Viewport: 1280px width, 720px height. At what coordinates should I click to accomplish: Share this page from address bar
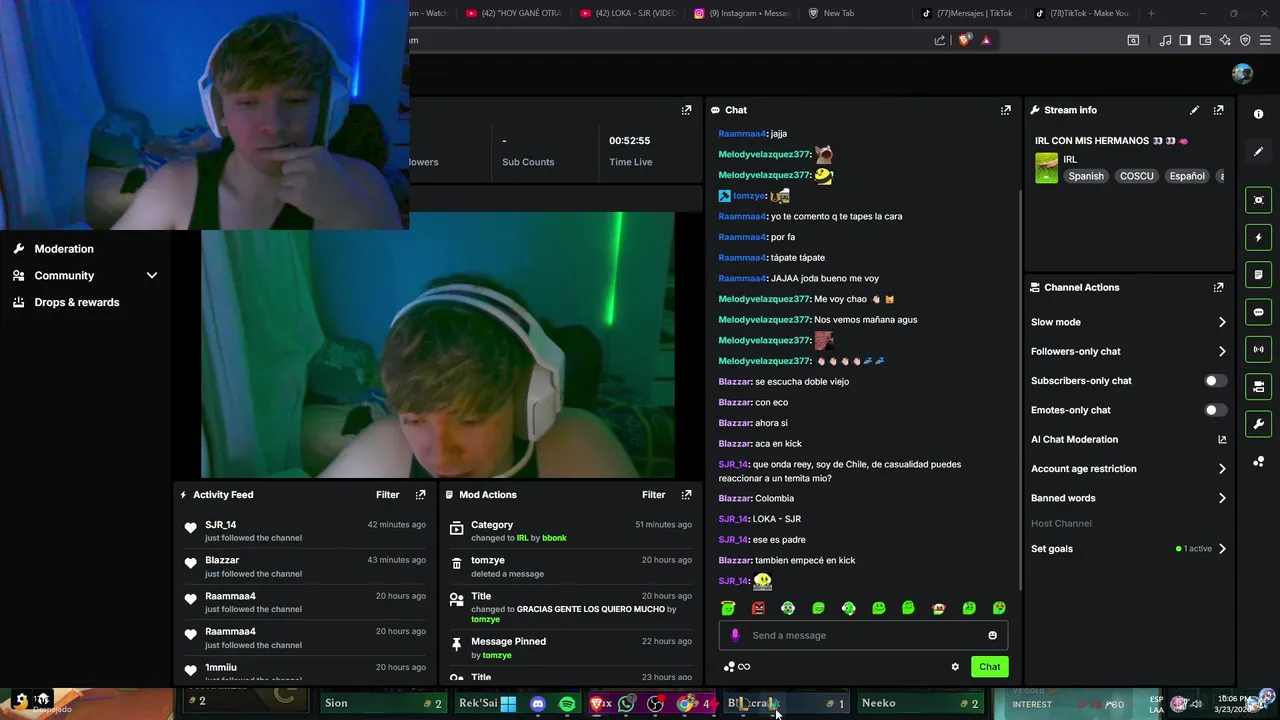[x=940, y=40]
